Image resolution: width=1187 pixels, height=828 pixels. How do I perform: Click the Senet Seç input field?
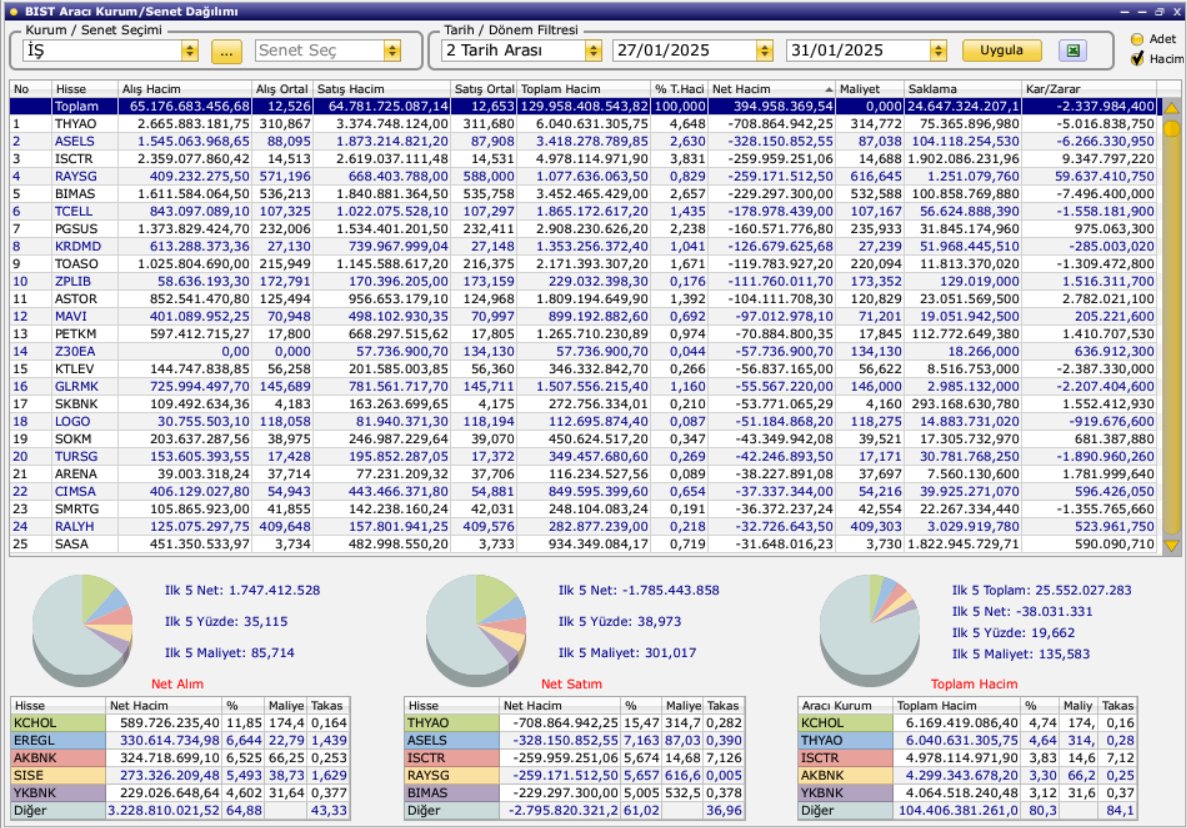tap(319, 51)
